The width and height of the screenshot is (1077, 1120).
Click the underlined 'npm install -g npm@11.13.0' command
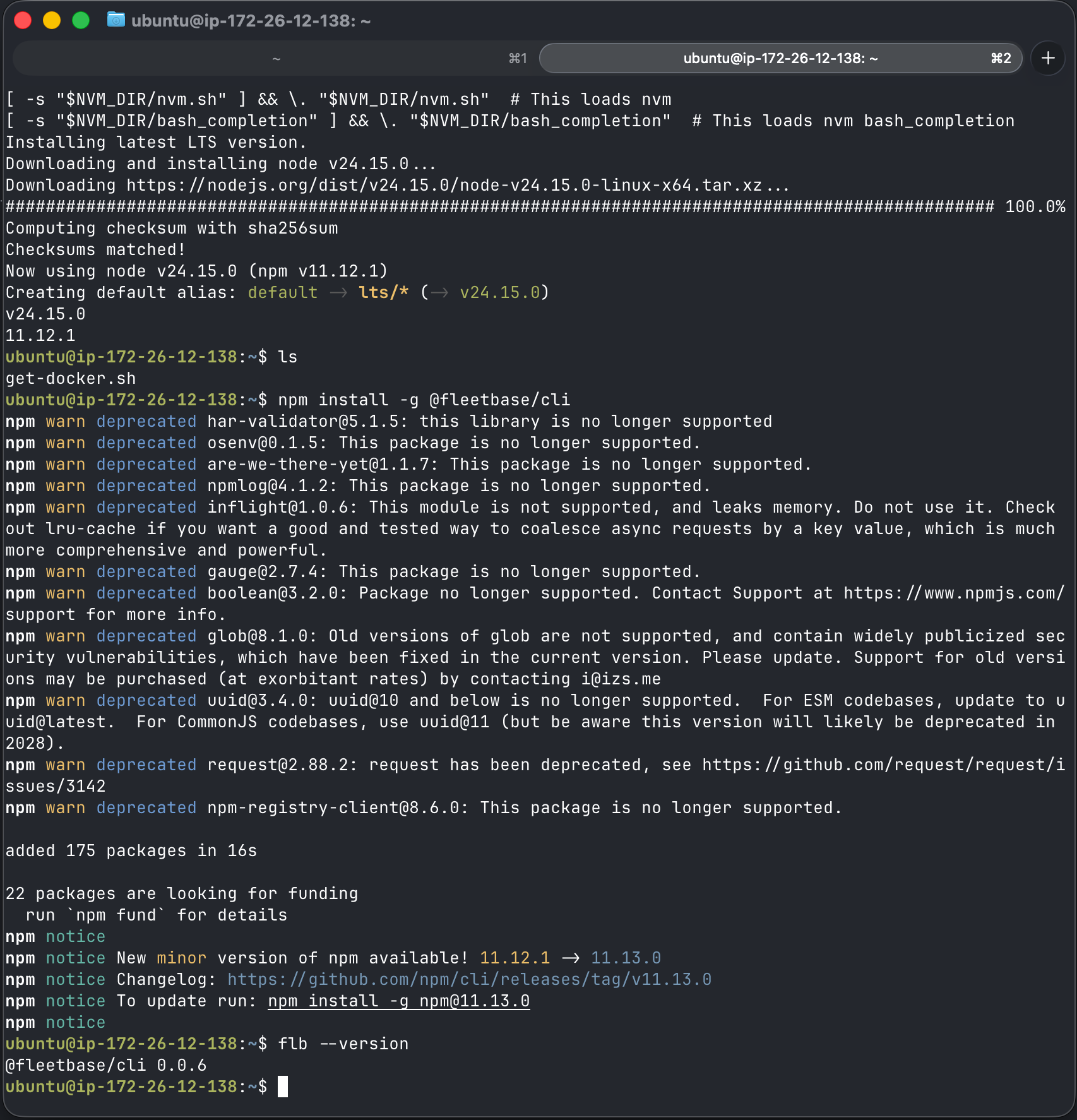(x=398, y=1001)
